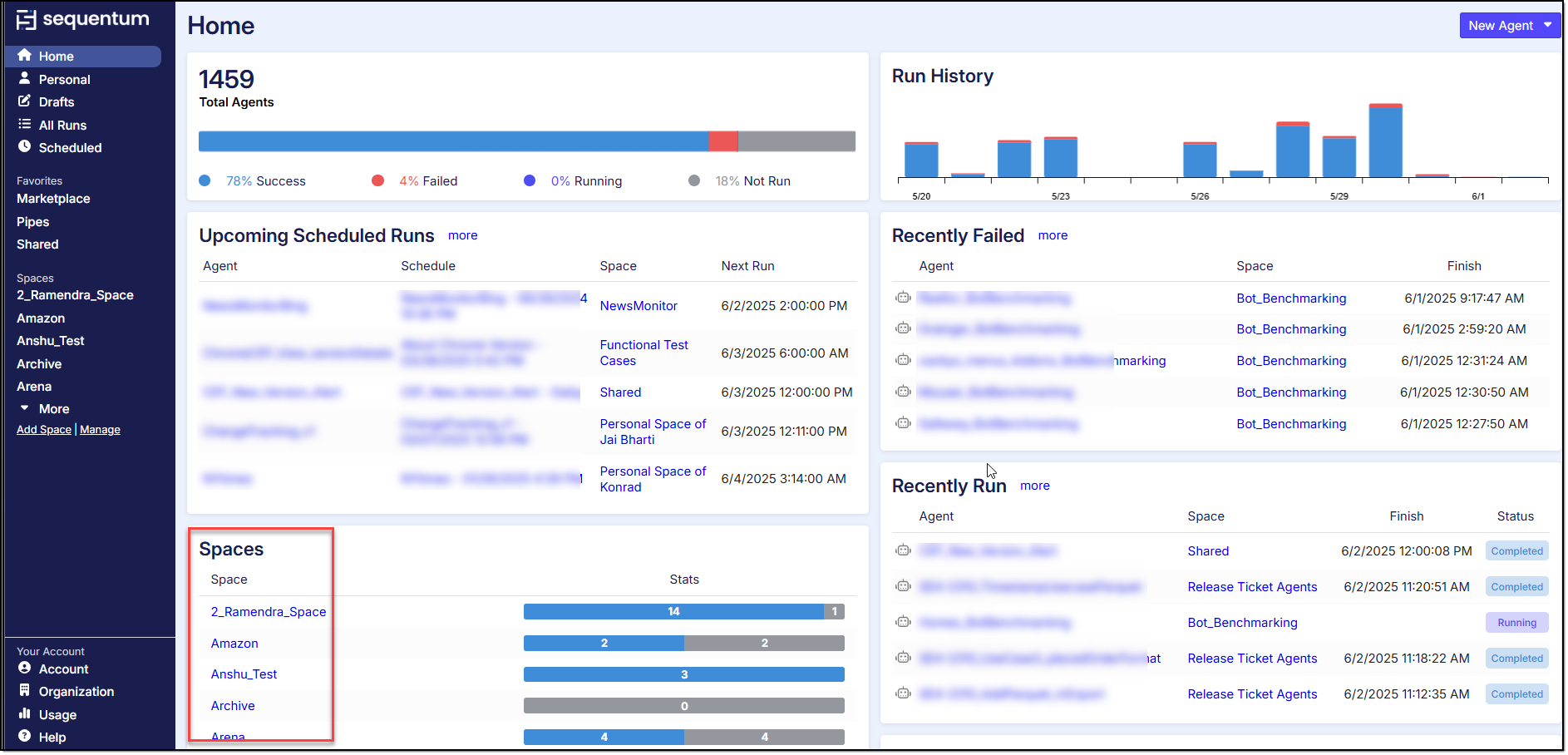Click more link beside Recently Failed

pyautogui.click(x=1053, y=235)
